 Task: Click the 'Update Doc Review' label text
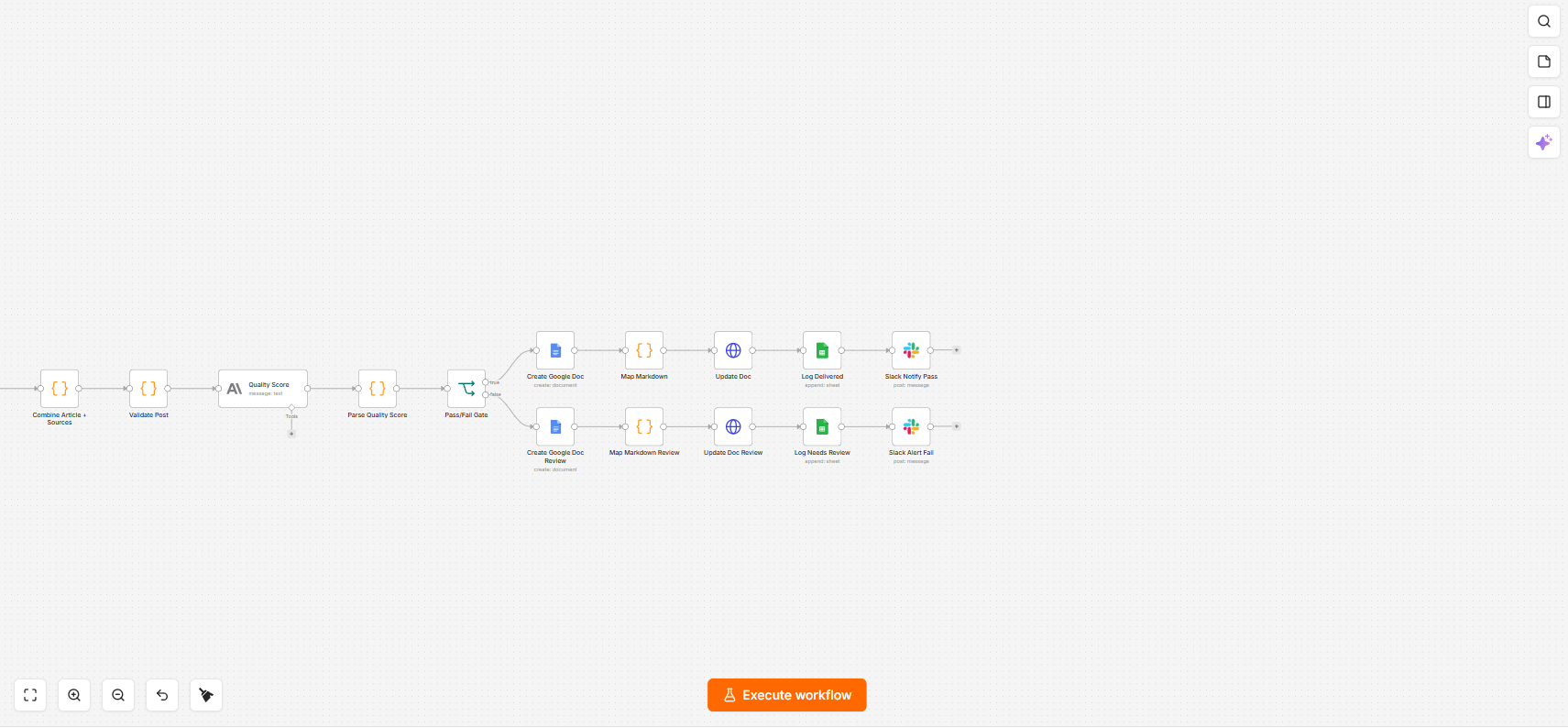pos(733,453)
